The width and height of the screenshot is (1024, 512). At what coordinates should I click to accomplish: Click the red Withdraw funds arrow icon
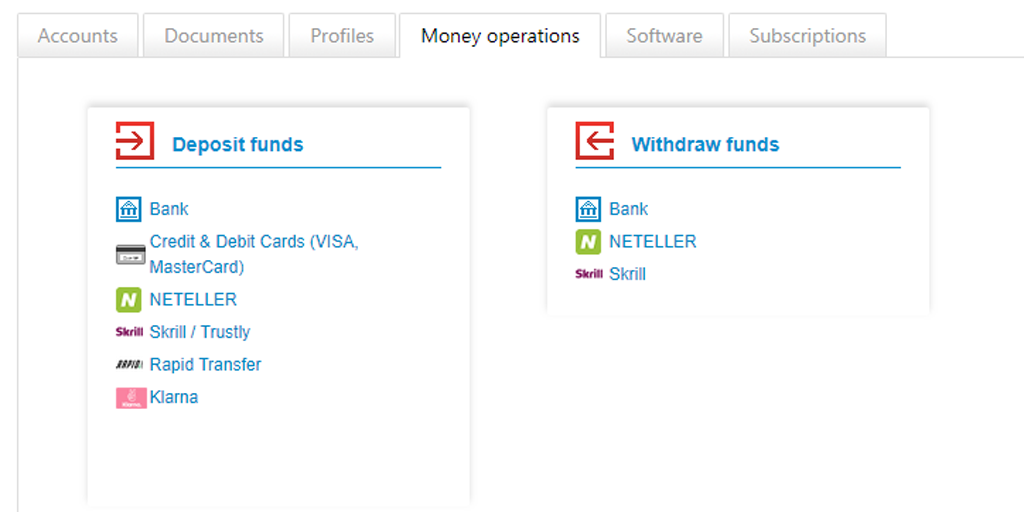coord(595,140)
